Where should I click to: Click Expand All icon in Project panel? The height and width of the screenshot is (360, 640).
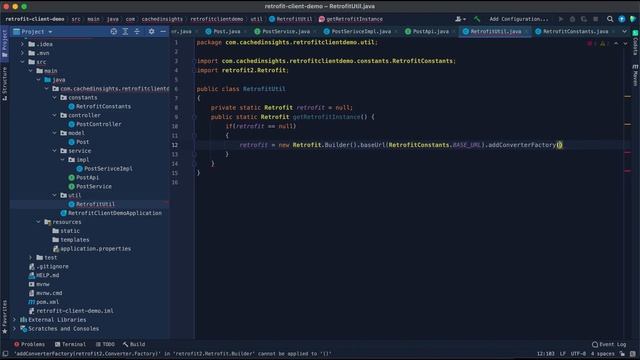[125, 31]
